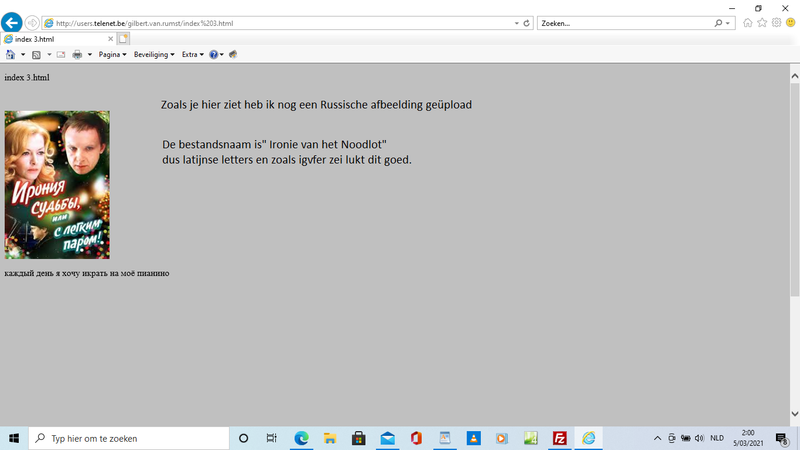Screen dimensions: 800x450
Task: Click NLD language indicator
Action: [717, 438]
